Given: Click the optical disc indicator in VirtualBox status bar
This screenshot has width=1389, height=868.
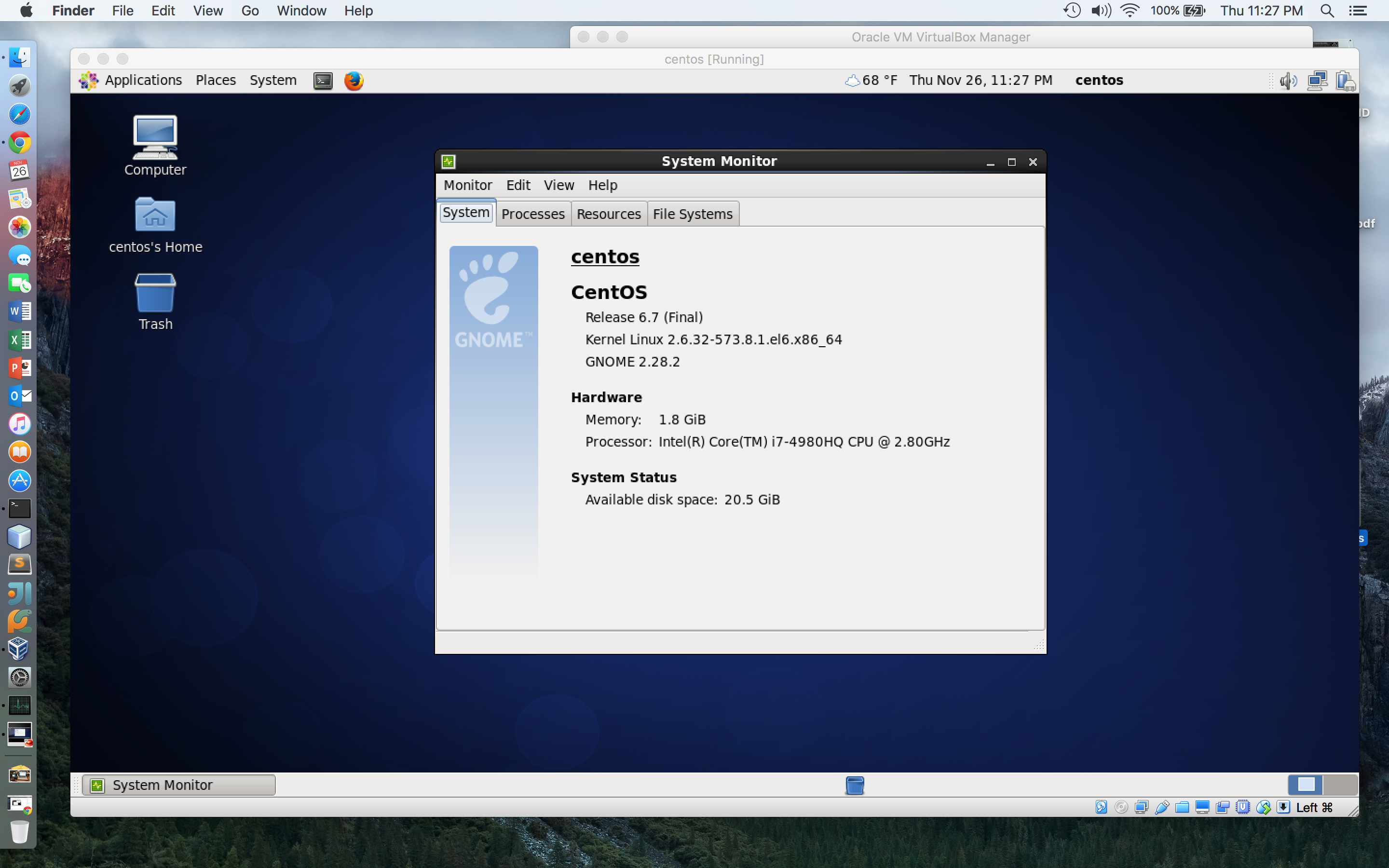Looking at the screenshot, I should (x=1121, y=807).
